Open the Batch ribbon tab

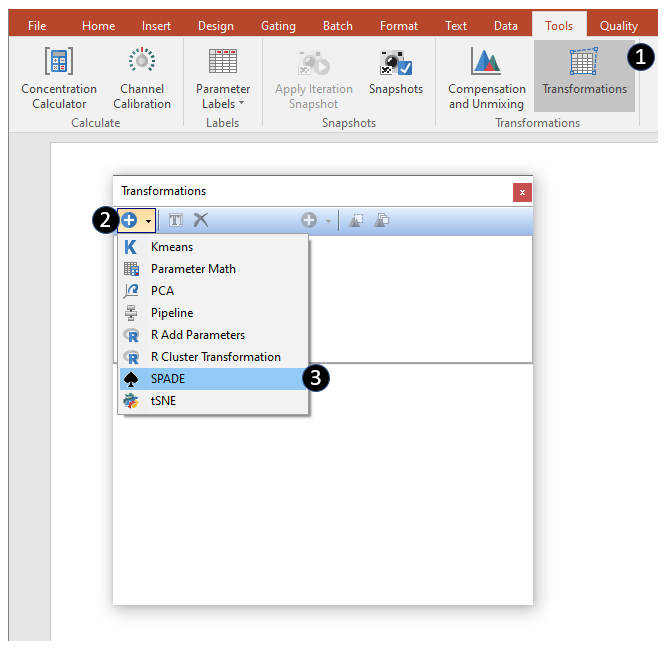point(337,26)
